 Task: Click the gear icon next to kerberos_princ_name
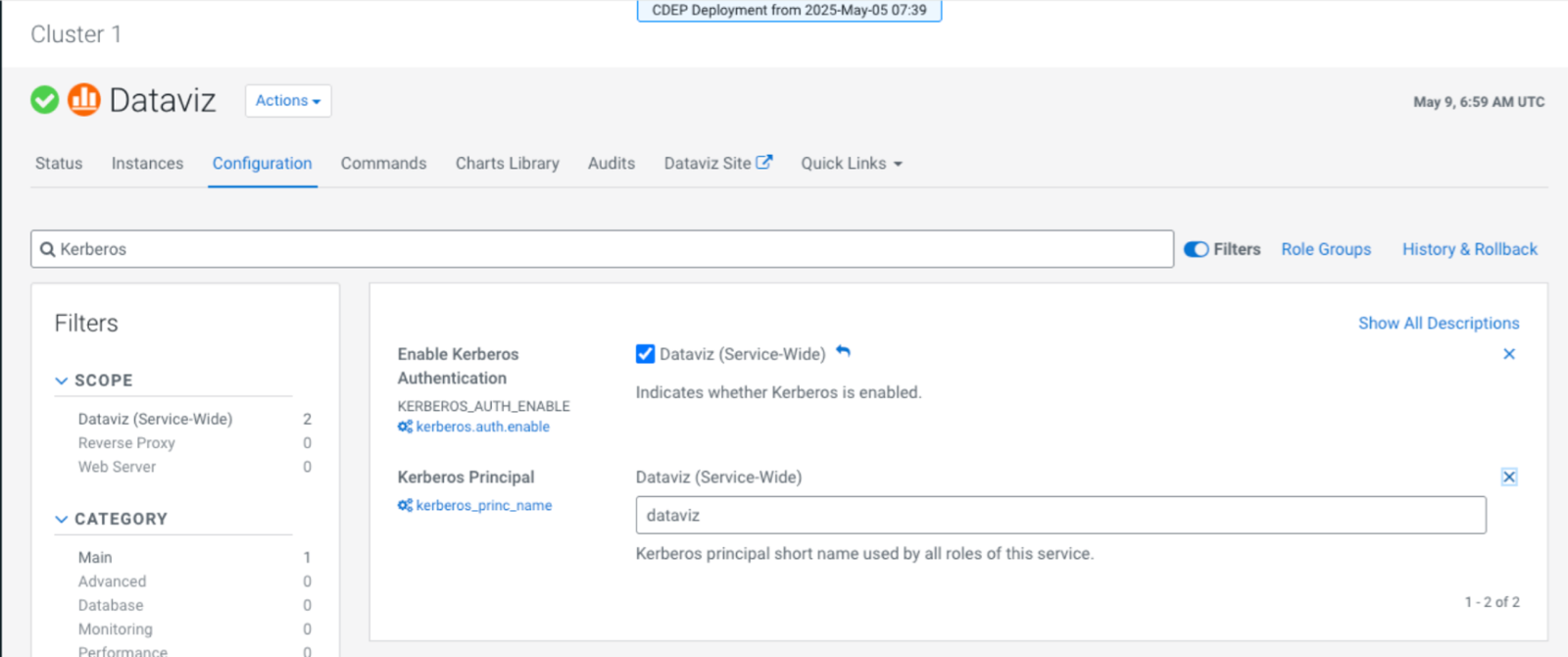point(405,506)
